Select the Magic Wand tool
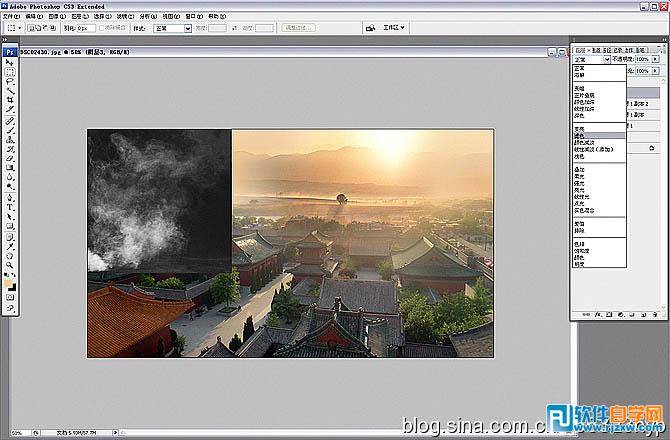670x440 pixels. coord(10,91)
